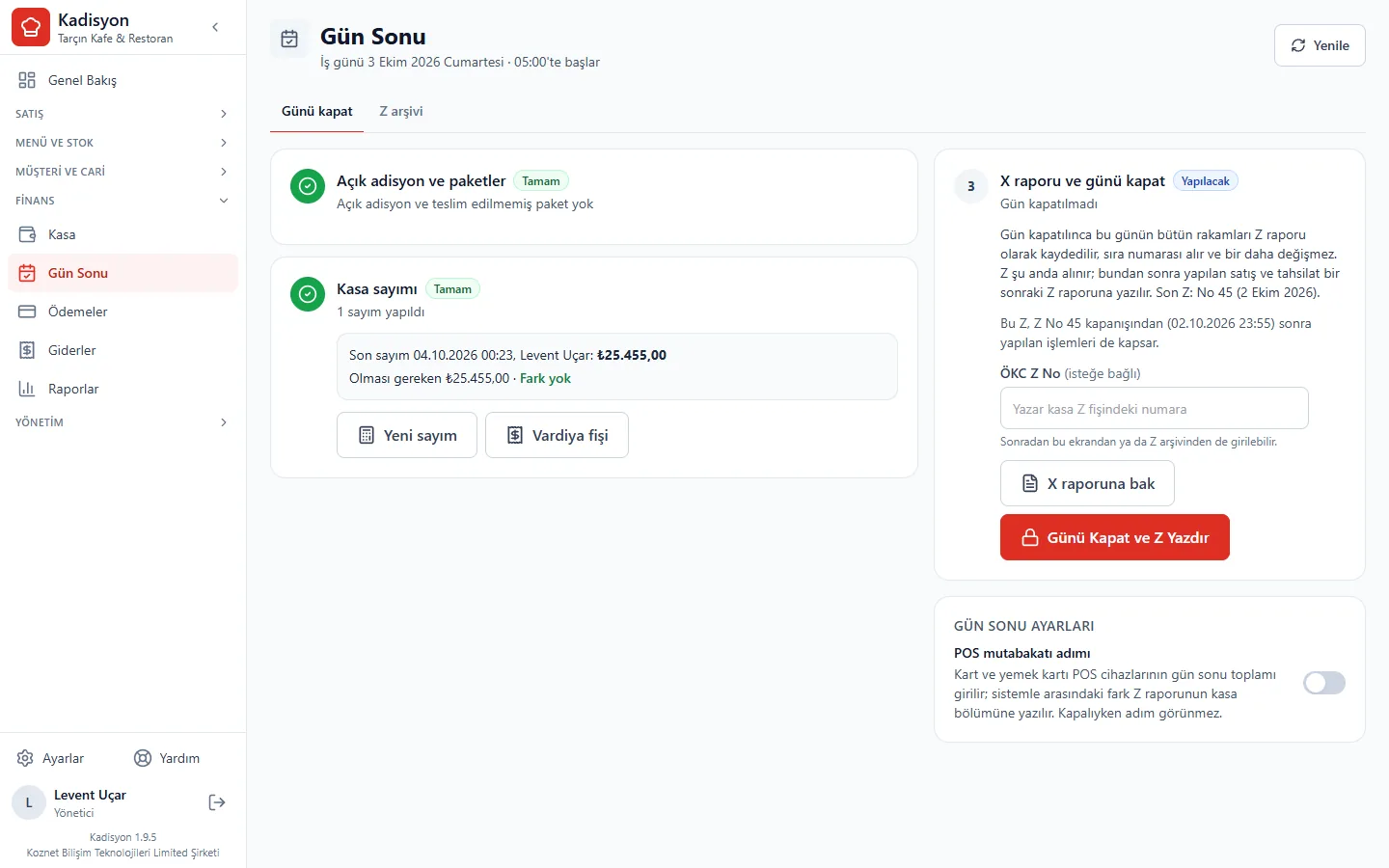Switch to Z arşivi tab
Image resolution: width=1389 pixels, height=868 pixels.
point(401,111)
